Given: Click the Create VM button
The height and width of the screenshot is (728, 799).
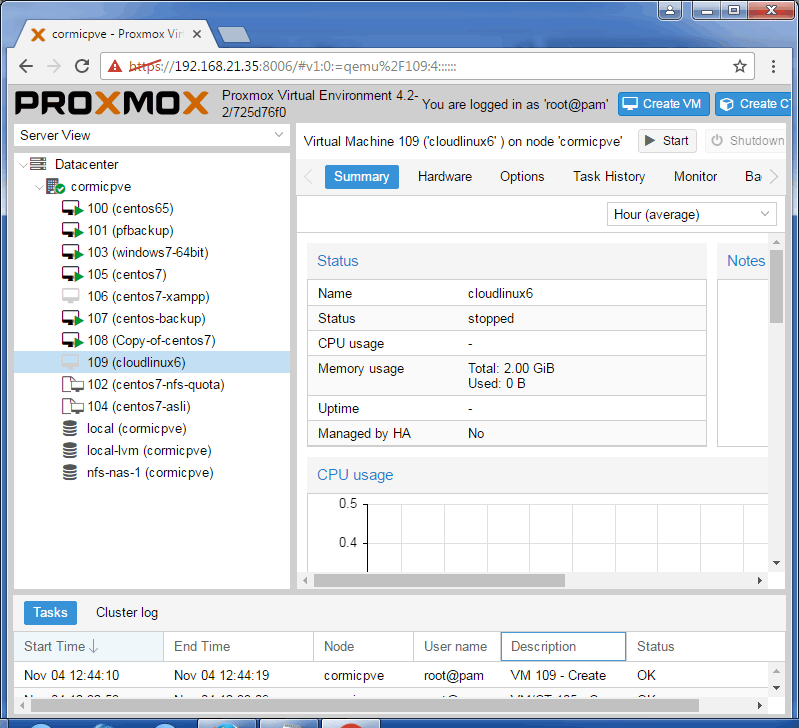Looking at the screenshot, I should point(663,104).
